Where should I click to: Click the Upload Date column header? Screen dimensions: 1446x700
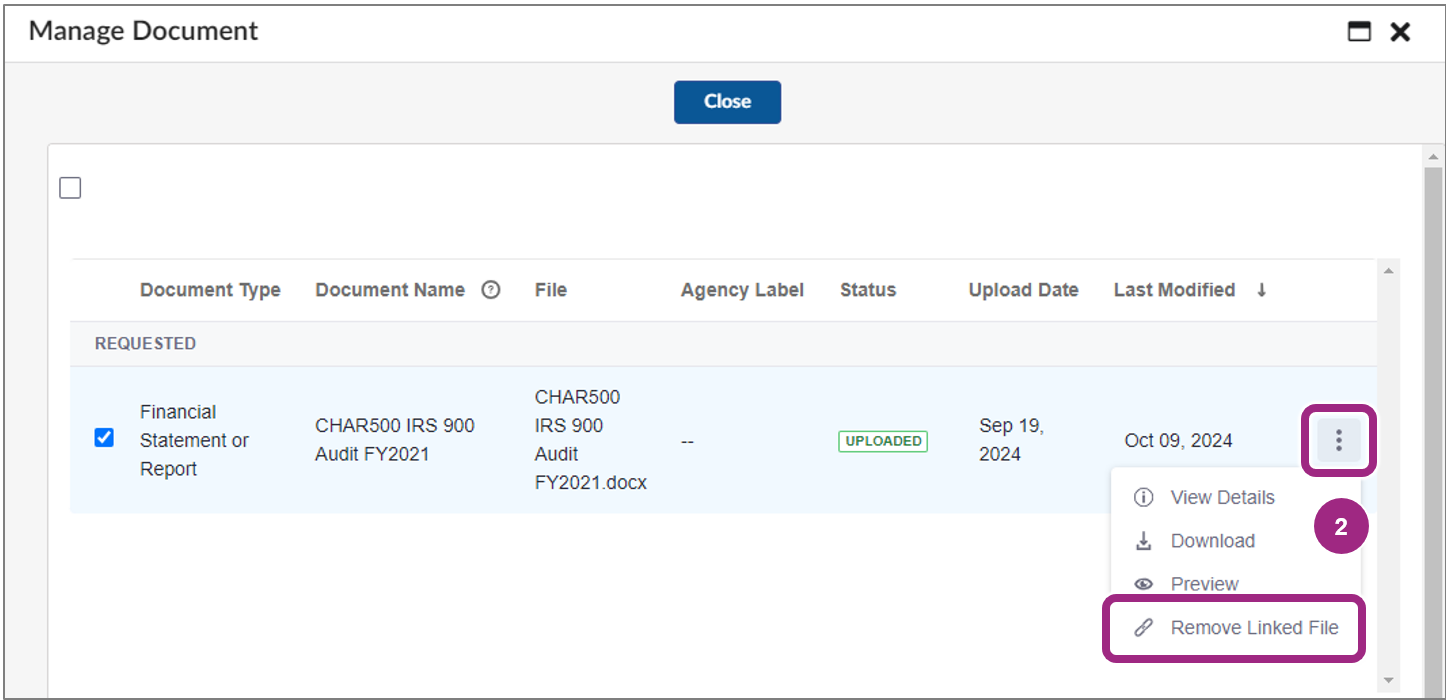pos(1022,289)
